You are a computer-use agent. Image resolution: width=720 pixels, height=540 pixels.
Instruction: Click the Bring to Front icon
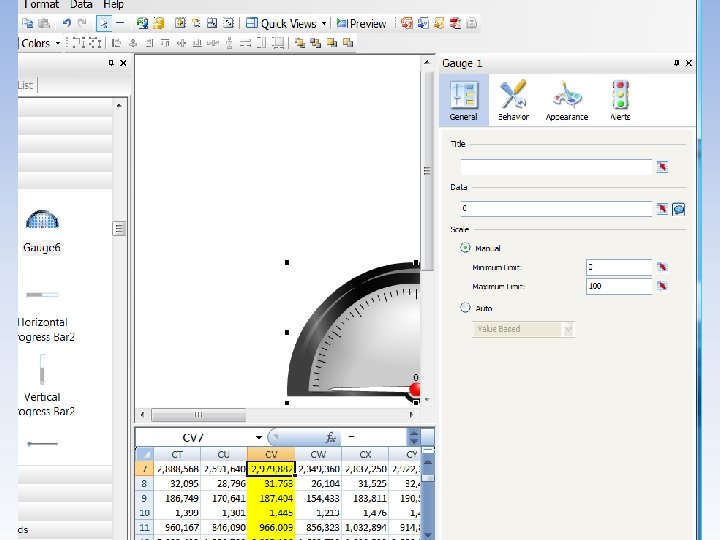click(x=299, y=43)
